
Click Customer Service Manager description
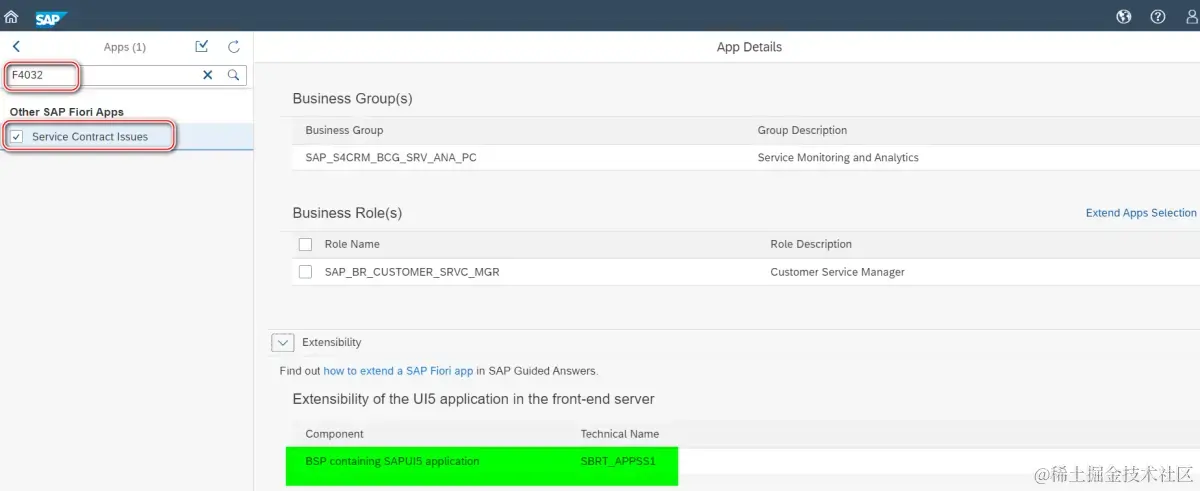[837, 272]
